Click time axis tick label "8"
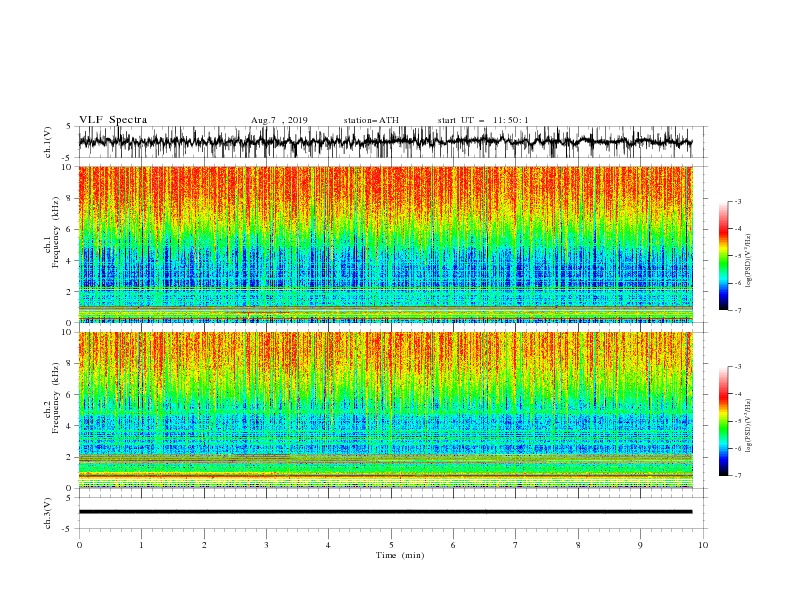Screen dimensions: 792x612 pos(578,545)
